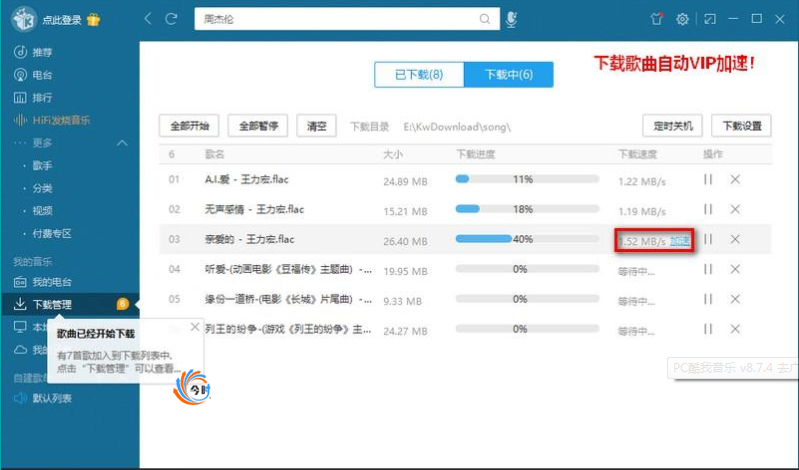Click the 加速 link on 亲爱的 row
This screenshot has width=799, height=470.
click(680, 241)
